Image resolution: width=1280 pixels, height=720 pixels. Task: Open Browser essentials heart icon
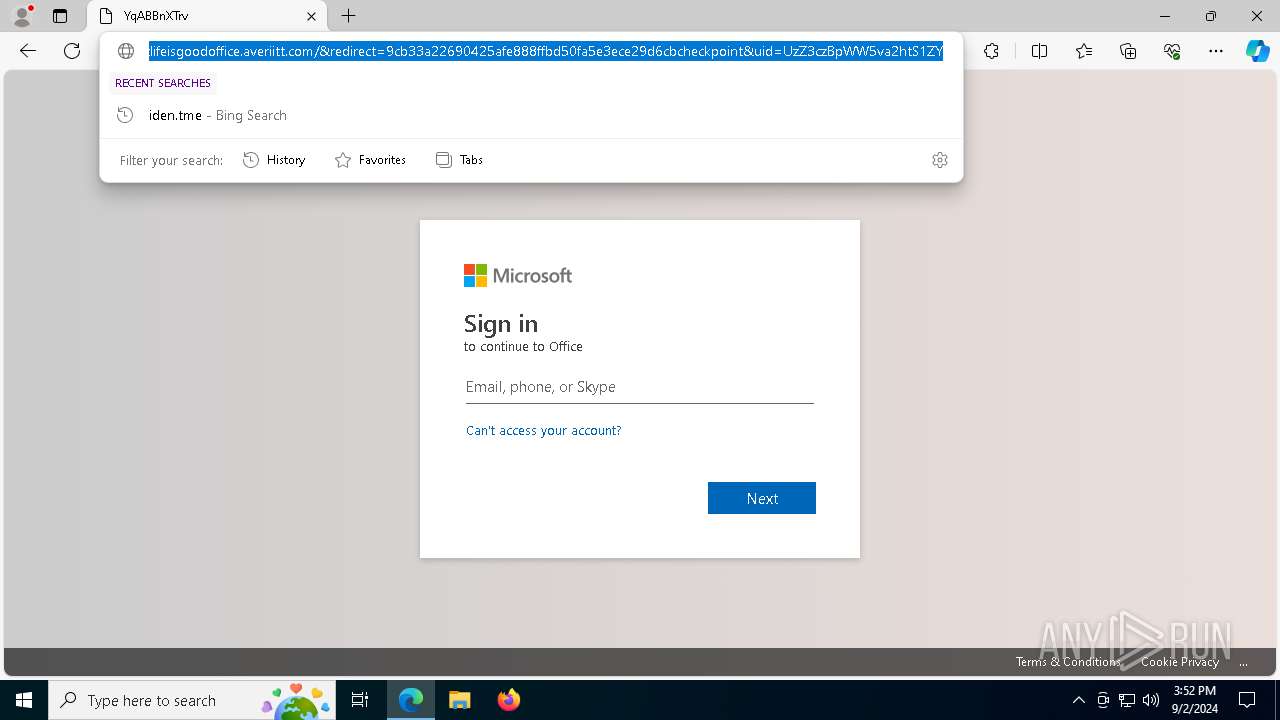pyautogui.click(x=1172, y=51)
